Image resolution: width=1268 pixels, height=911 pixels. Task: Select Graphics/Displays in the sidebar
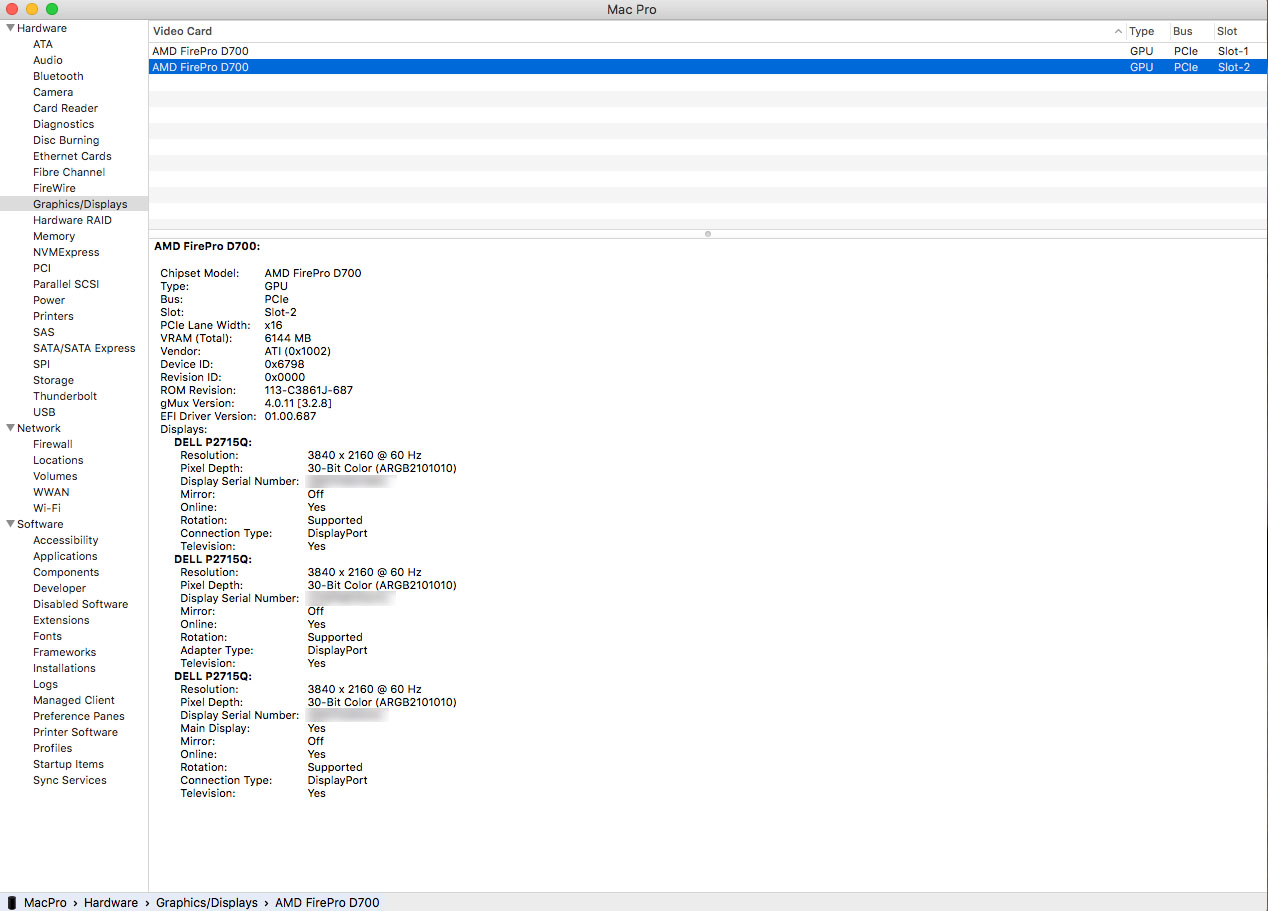[x=80, y=204]
